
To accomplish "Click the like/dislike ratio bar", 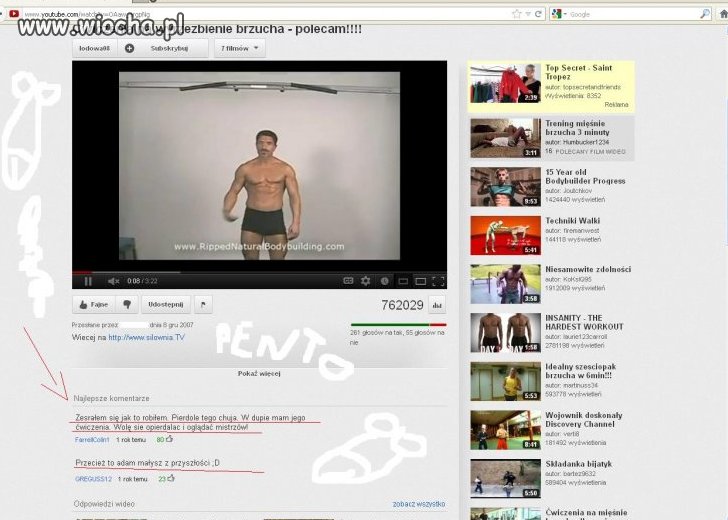I will pos(398,325).
